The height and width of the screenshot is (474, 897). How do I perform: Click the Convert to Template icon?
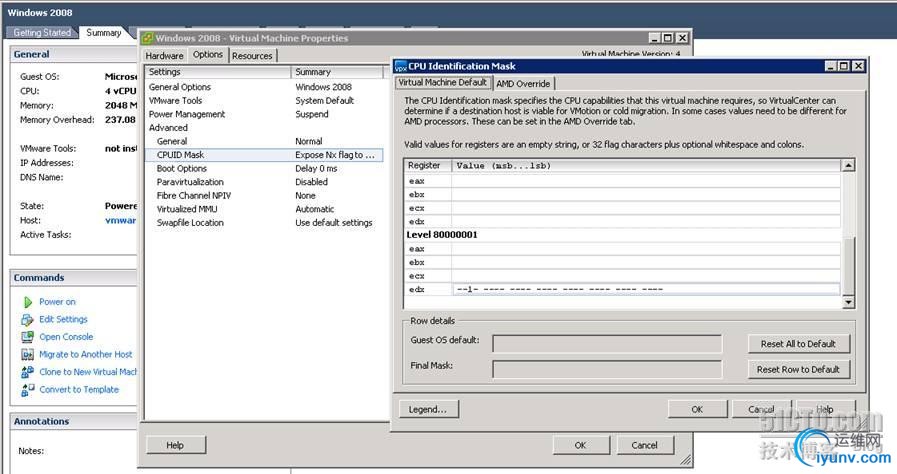click(27, 390)
